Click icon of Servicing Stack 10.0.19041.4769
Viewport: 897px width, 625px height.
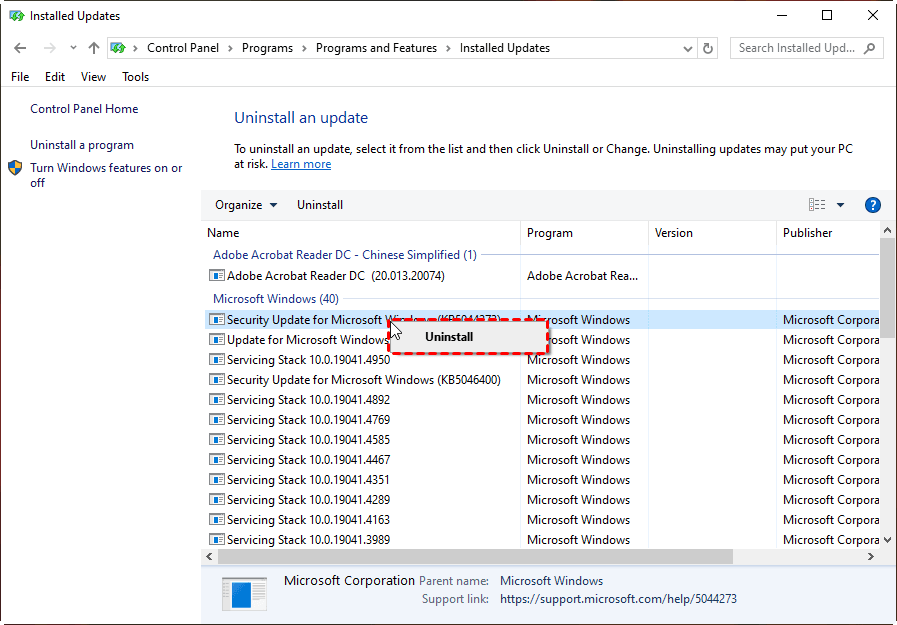[x=216, y=420]
